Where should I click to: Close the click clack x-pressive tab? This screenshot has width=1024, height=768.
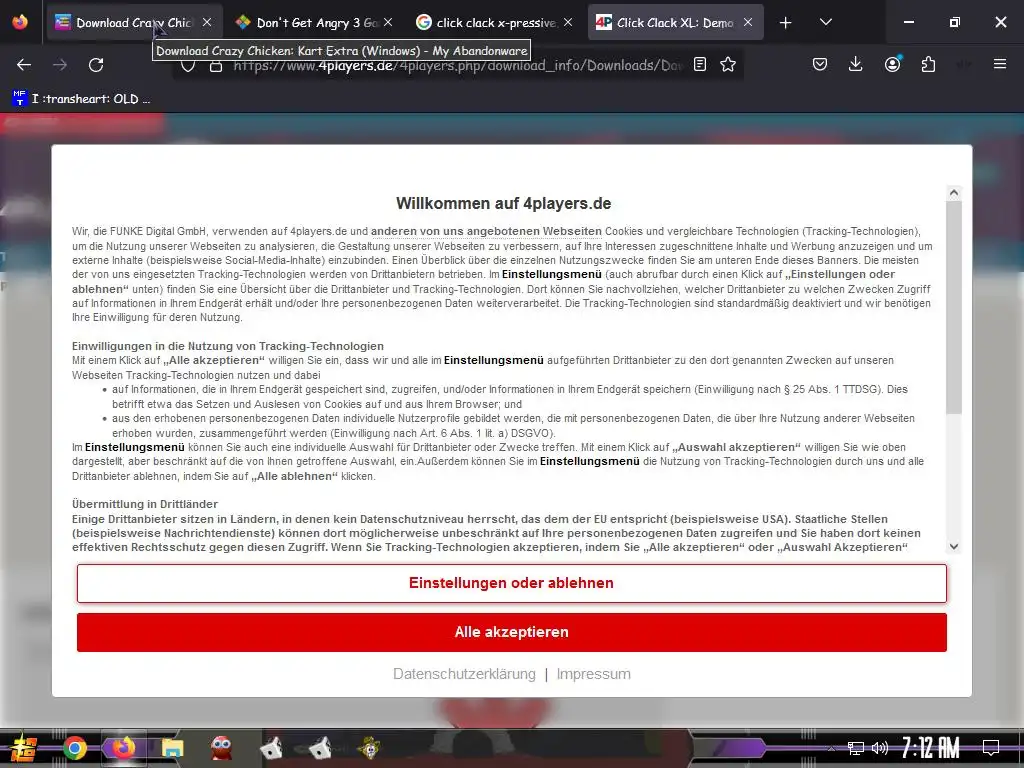point(568,22)
